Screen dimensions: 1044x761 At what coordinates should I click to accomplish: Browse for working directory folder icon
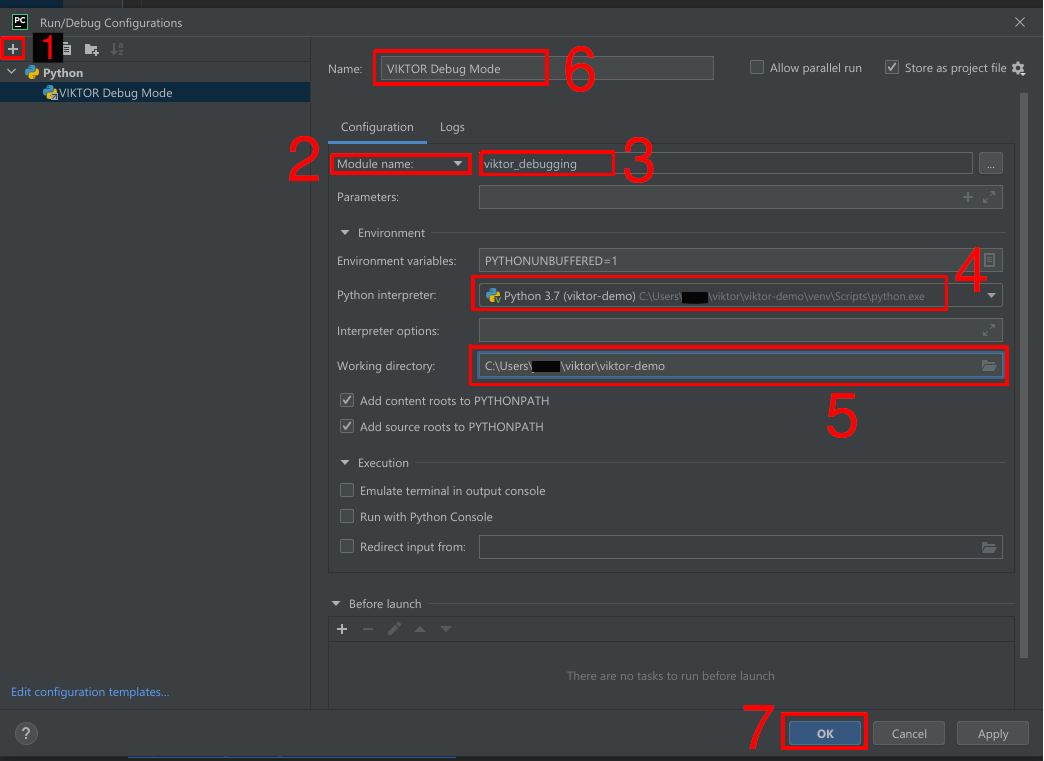tap(989, 366)
